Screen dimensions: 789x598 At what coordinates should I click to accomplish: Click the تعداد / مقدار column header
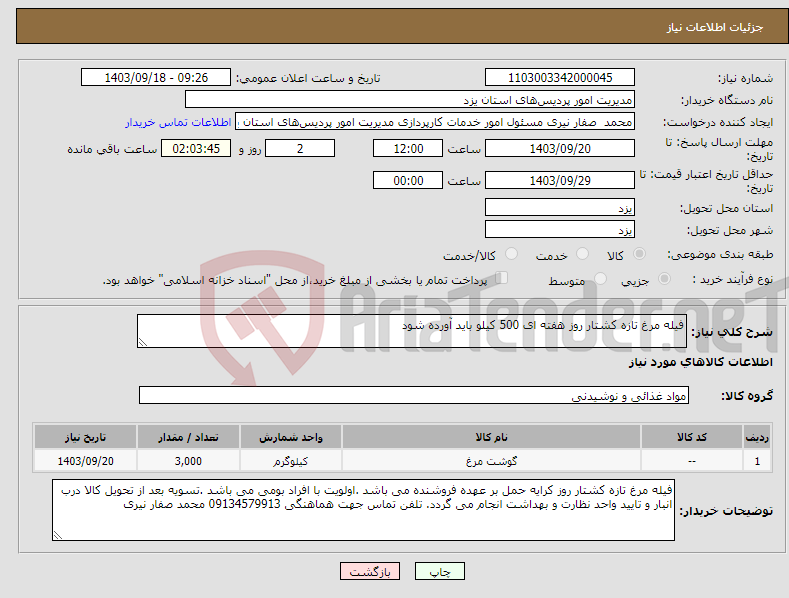[188, 437]
